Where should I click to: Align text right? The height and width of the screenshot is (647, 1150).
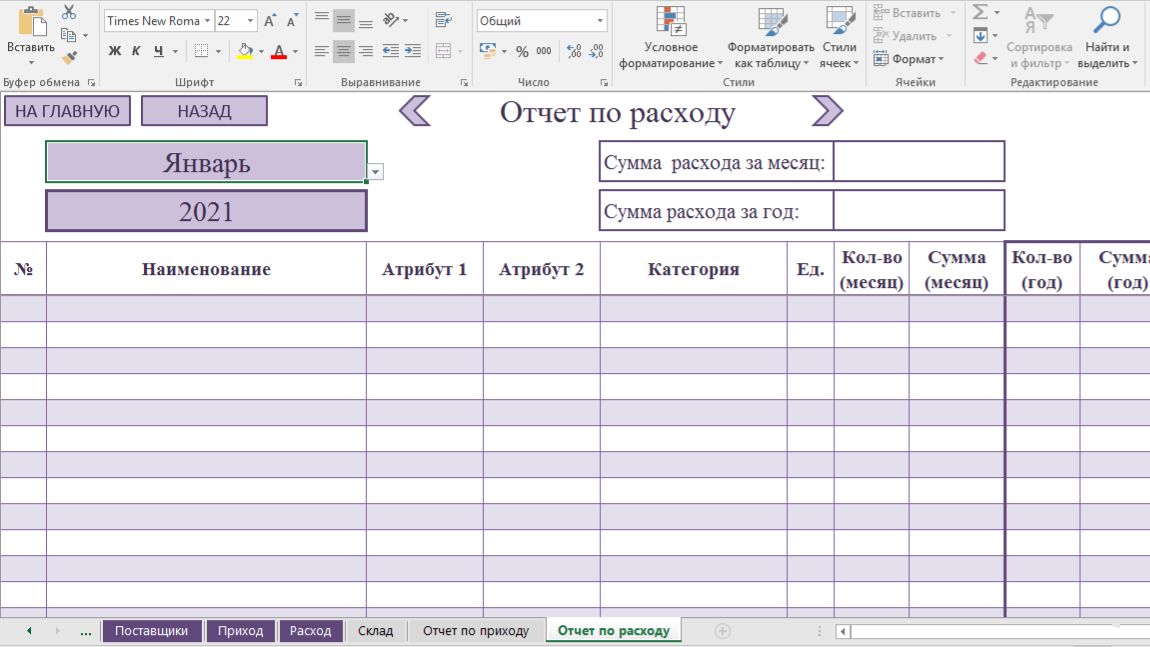click(365, 51)
